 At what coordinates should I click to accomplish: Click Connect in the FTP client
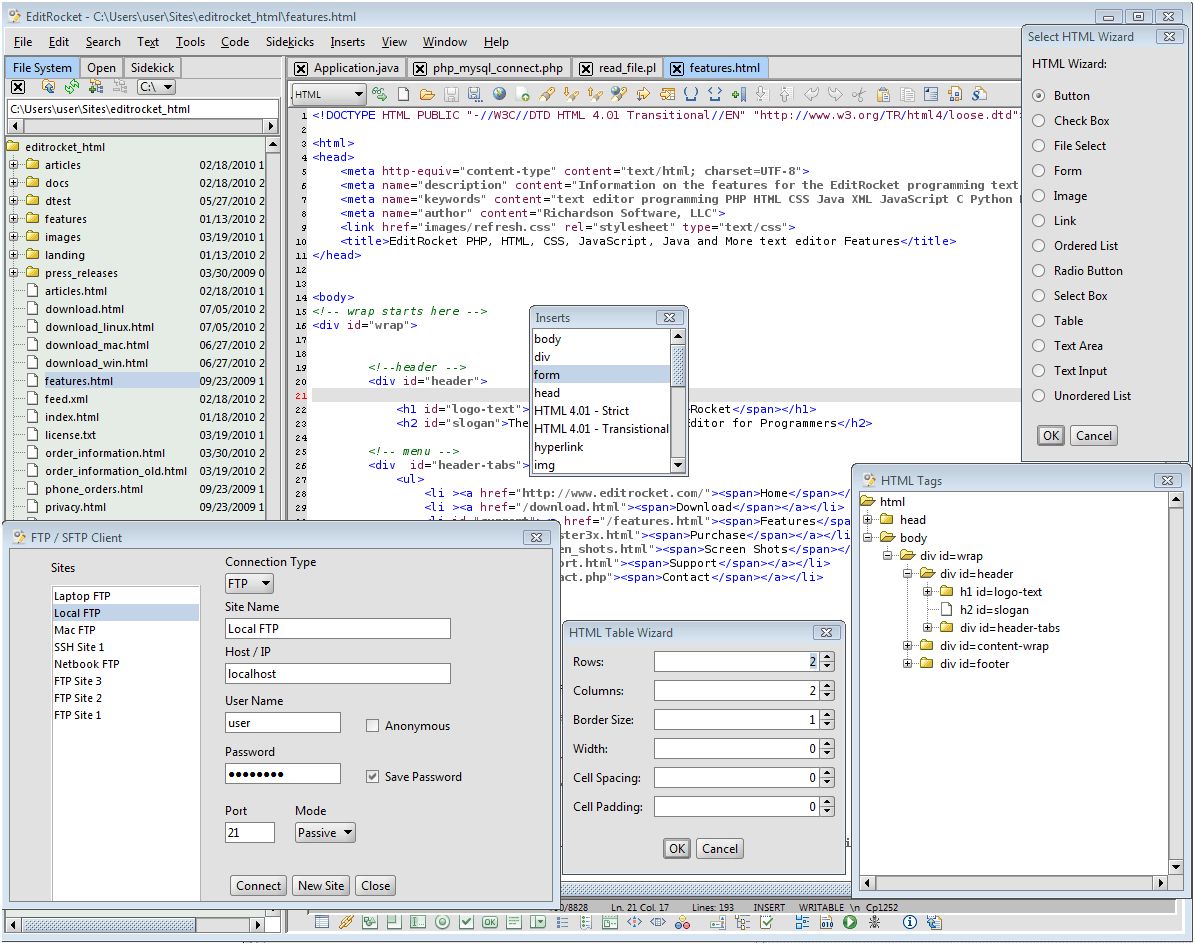[x=258, y=885]
